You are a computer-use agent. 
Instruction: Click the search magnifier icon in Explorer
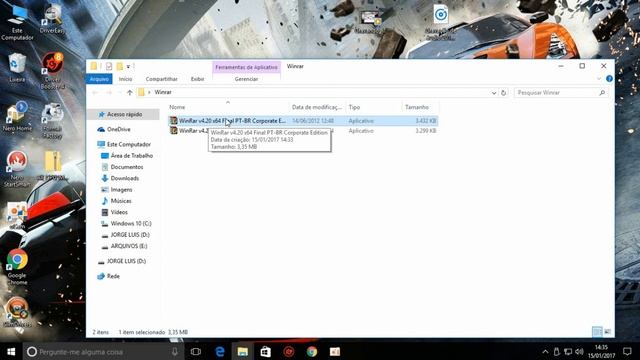tap(602, 93)
